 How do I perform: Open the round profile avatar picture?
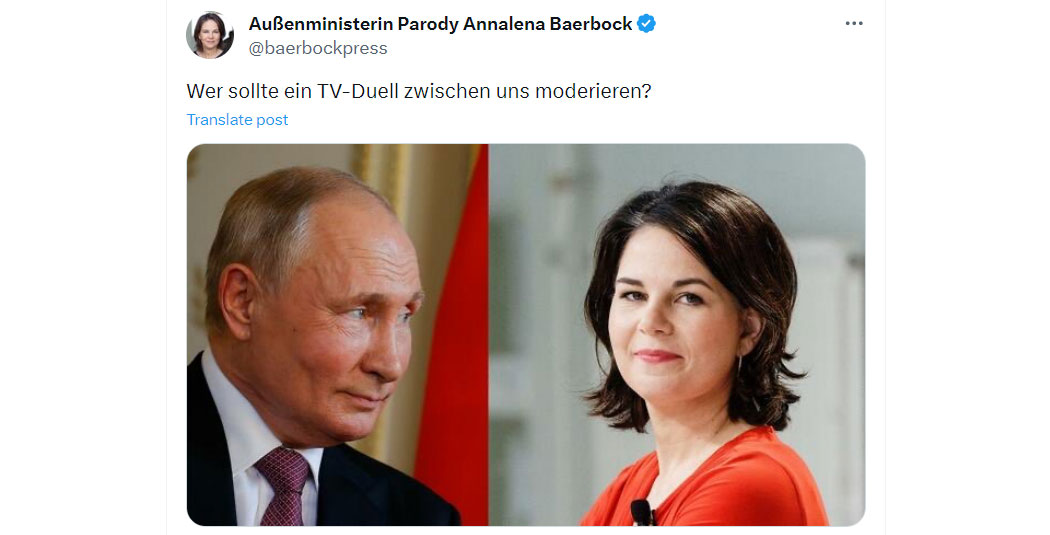point(210,35)
